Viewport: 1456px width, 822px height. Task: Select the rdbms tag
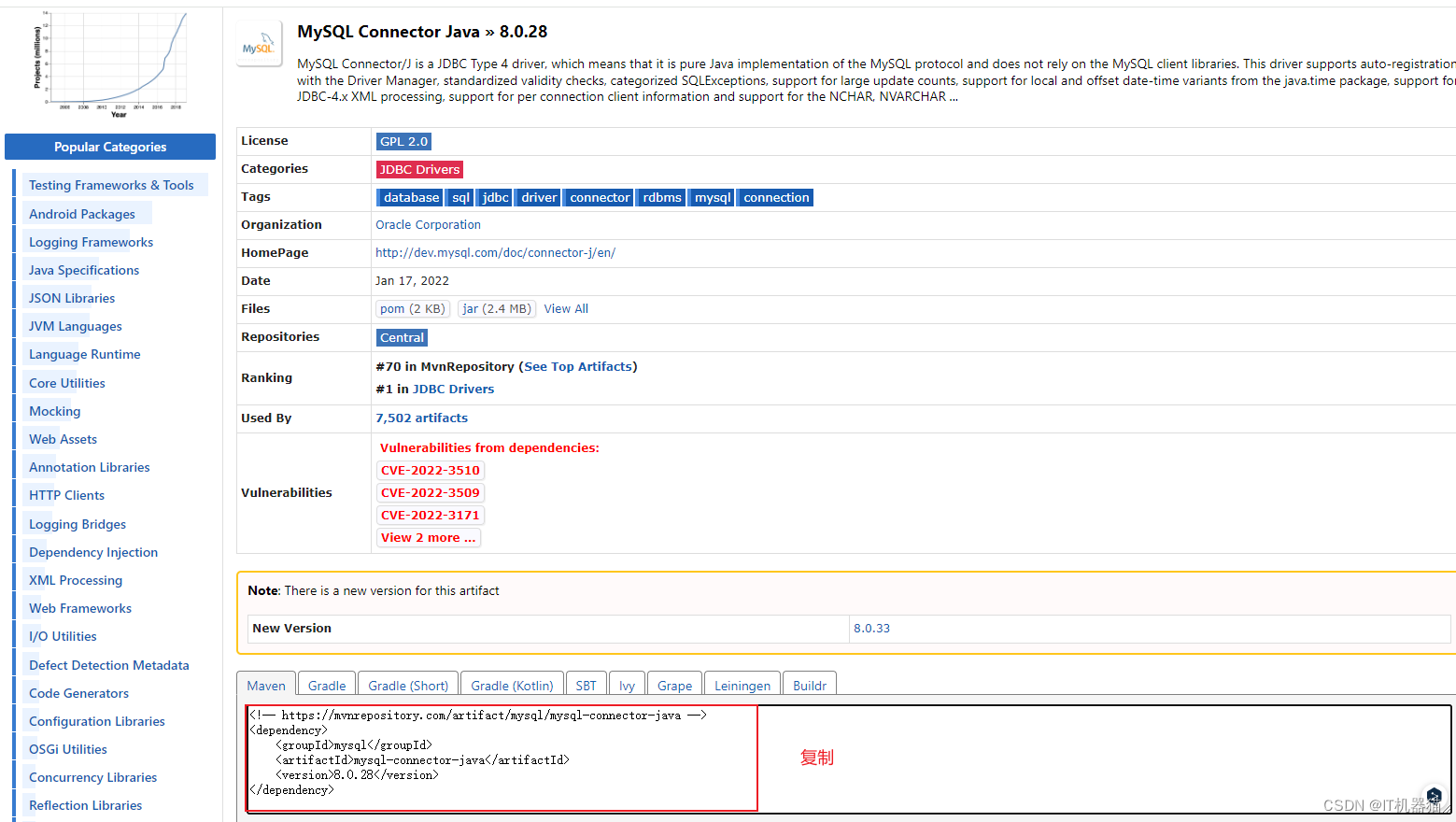tap(661, 197)
